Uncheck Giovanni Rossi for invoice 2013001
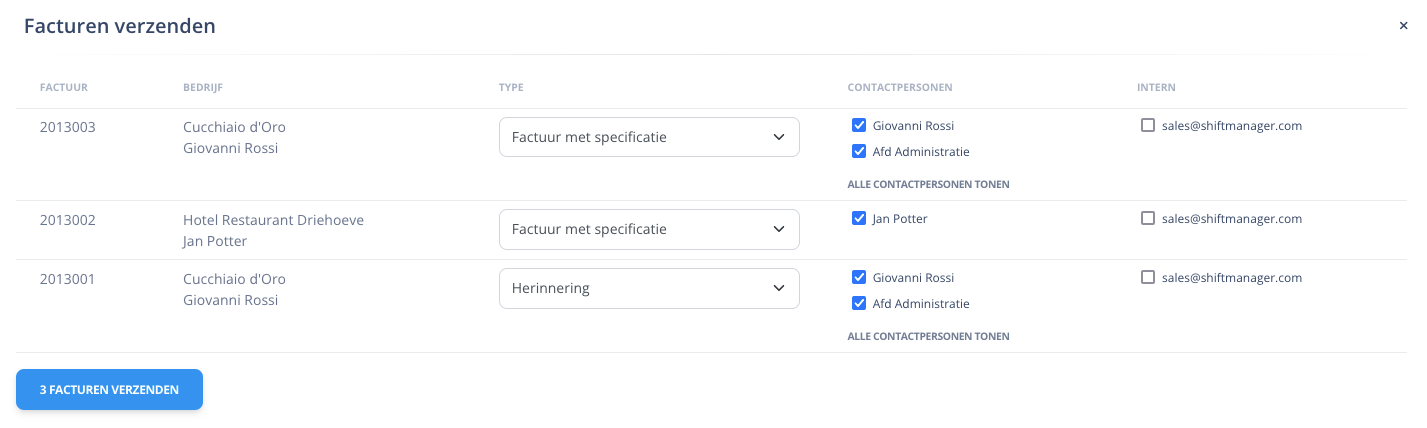 click(x=858, y=278)
